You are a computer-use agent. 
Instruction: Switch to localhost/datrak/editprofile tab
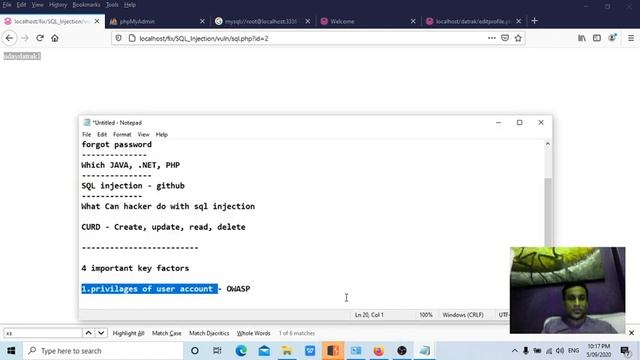click(x=473, y=21)
